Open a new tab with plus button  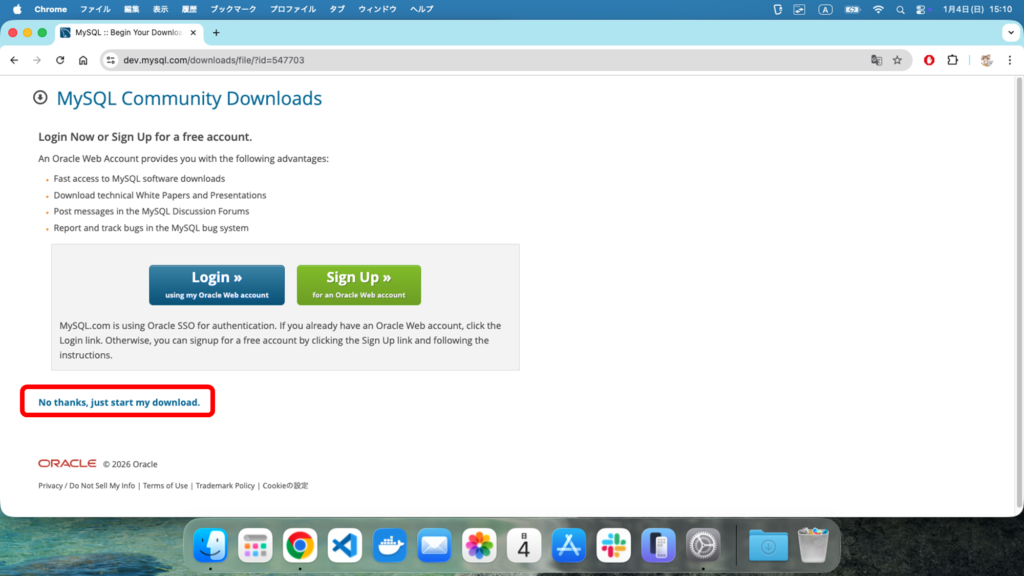pyautogui.click(x=216, y=32)
